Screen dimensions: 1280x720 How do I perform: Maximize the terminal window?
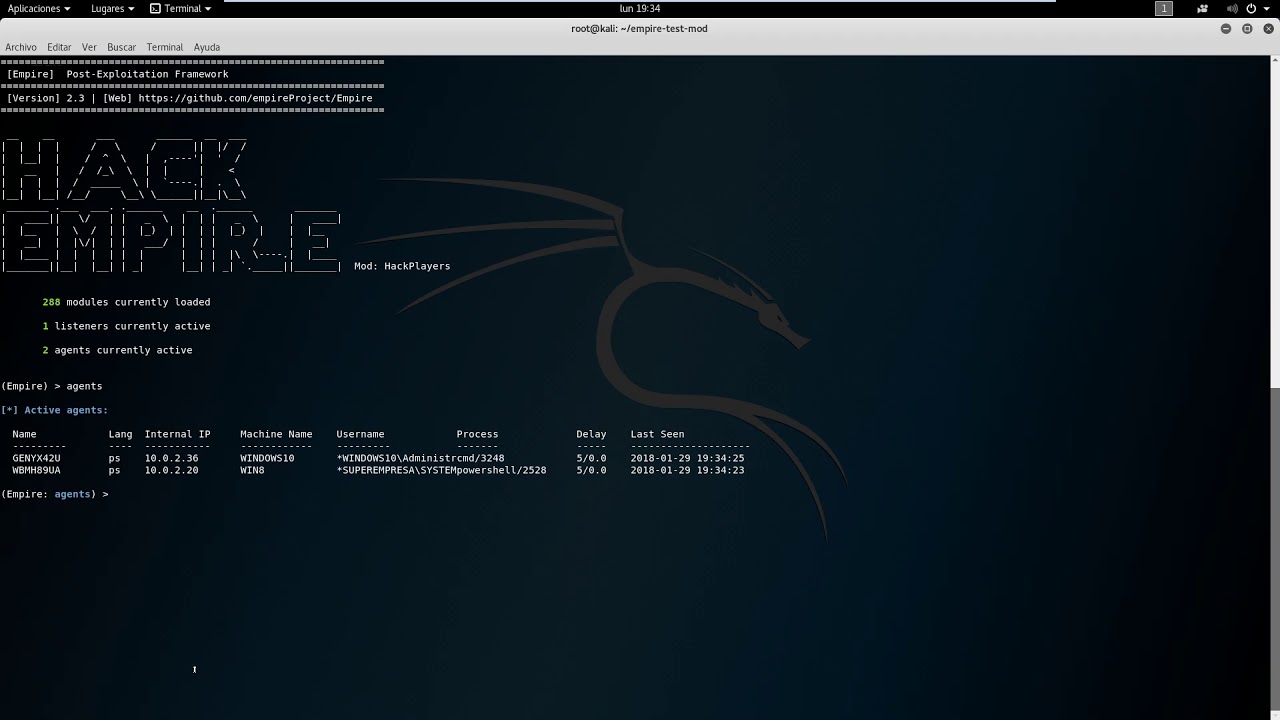pyautogui.click(x=1247, y=29)
